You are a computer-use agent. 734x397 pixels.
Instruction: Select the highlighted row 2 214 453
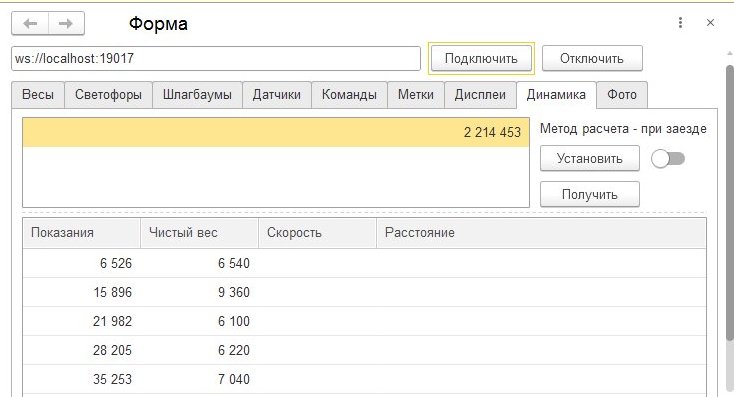click(276, 132)
